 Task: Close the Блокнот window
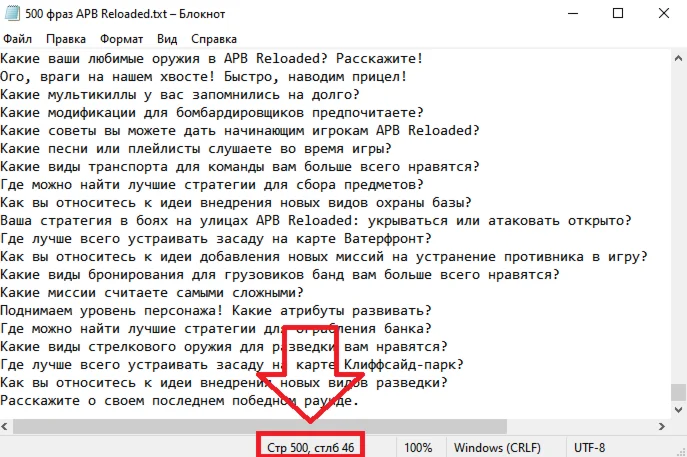click(x=664, y=13)
